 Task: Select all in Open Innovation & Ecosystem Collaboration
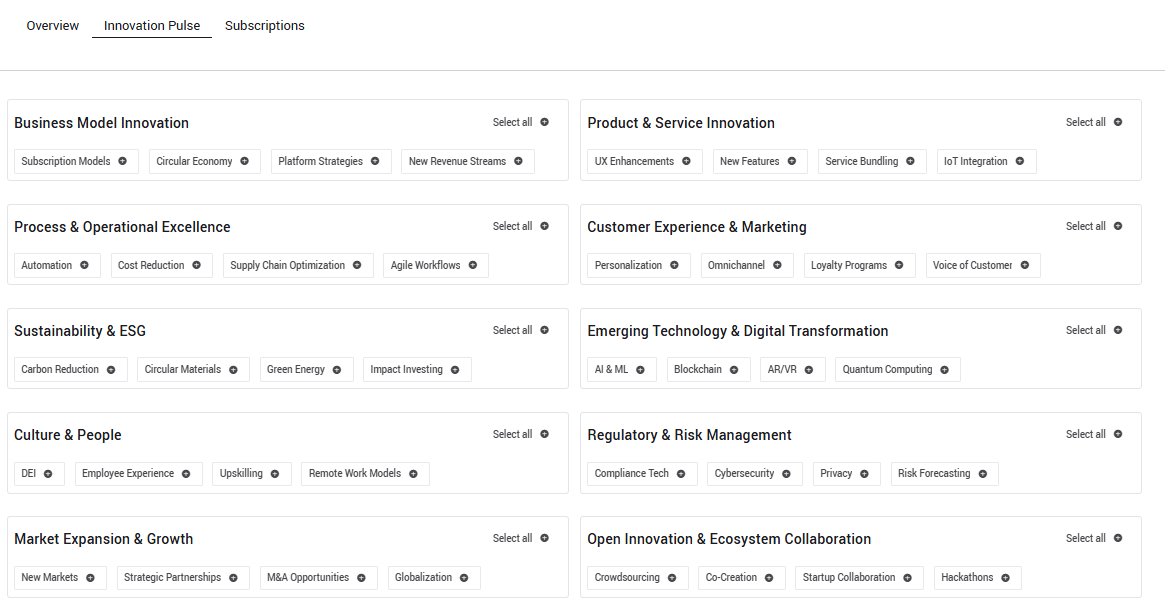(x=1094, y=538)
